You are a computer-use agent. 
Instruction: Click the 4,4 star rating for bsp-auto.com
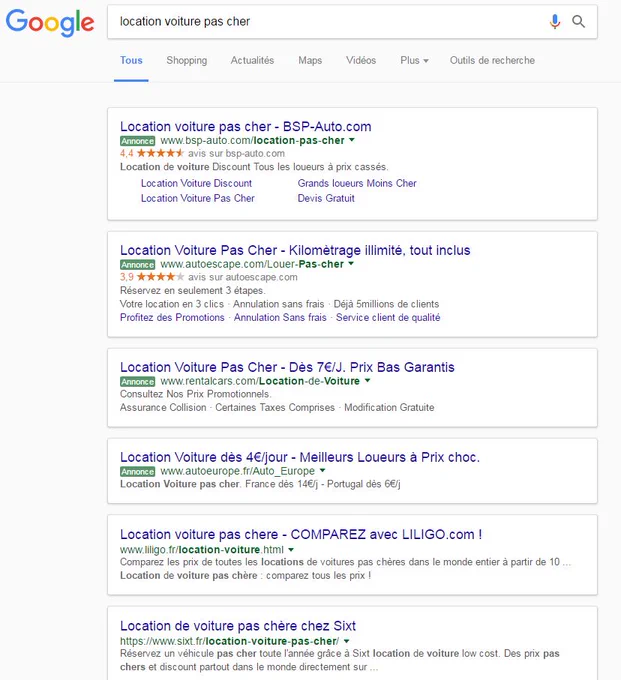(152, 154)
